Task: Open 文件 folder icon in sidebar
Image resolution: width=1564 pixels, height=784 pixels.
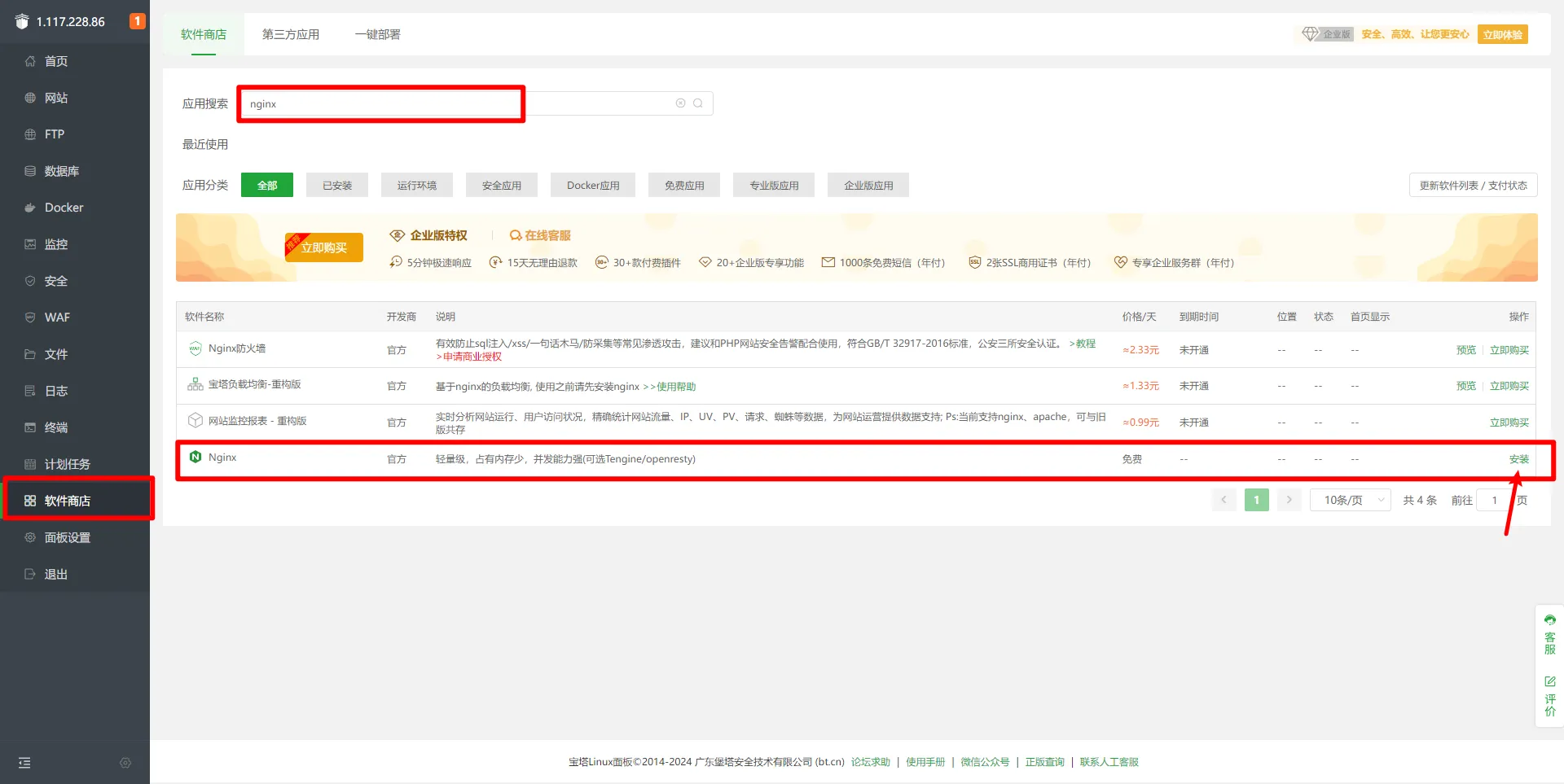Action: click(30, 354)
